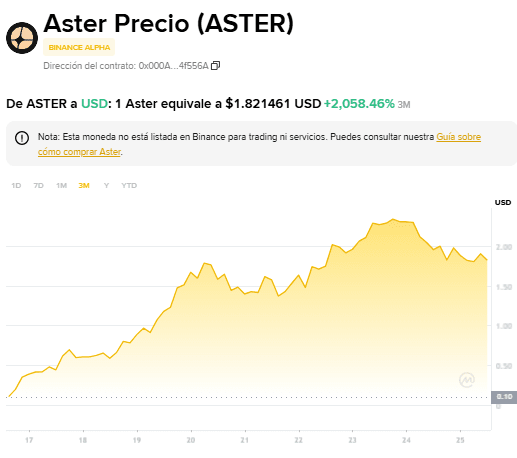Click the 2.00 price axis label

(504, 247)
